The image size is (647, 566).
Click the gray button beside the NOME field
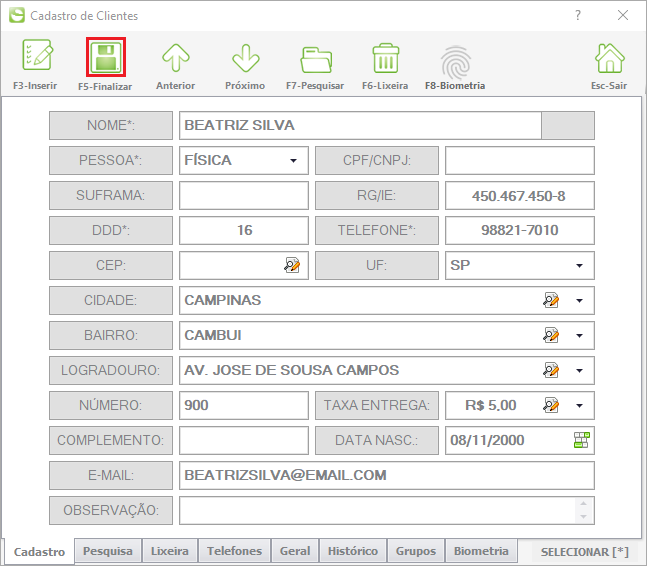point(568,125)
